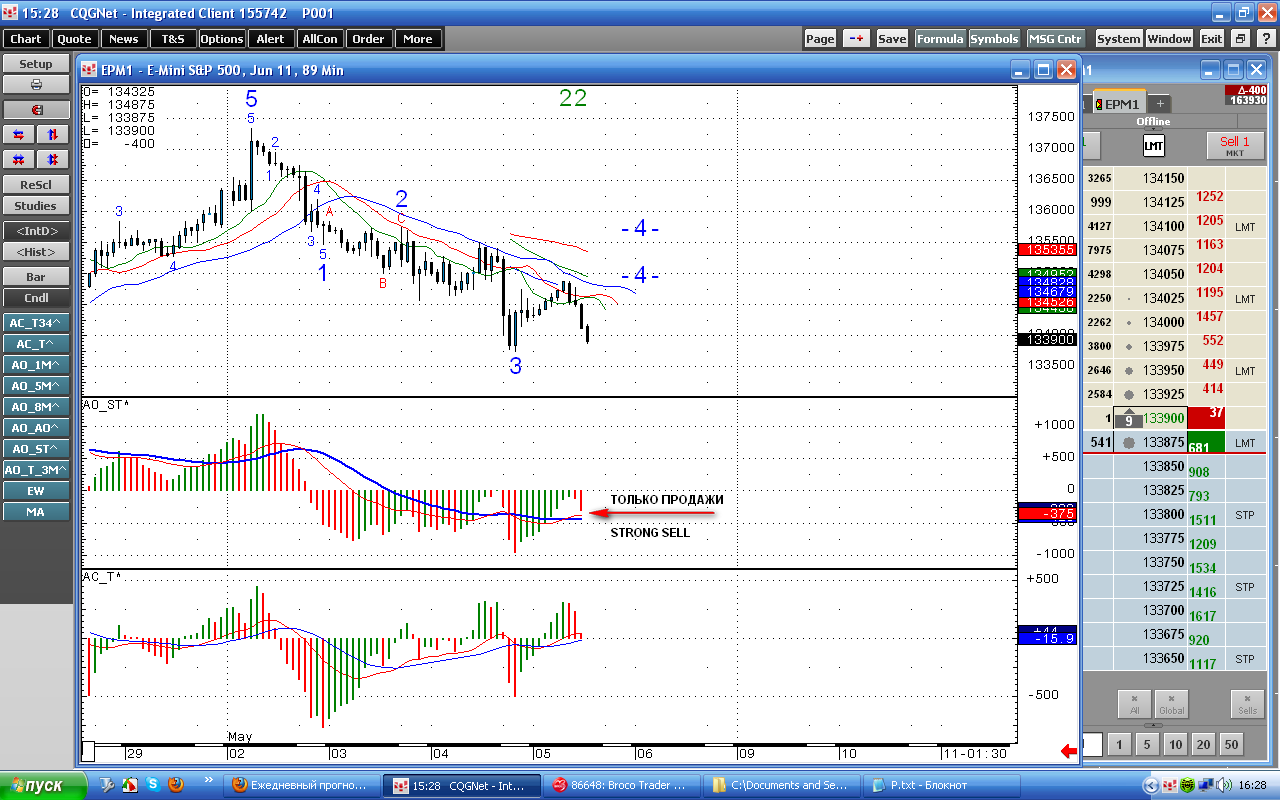The width and height of the screenshot is (1280, 800).
Task: Click the vertical expand arrows icon
Action: click(53, 159)
